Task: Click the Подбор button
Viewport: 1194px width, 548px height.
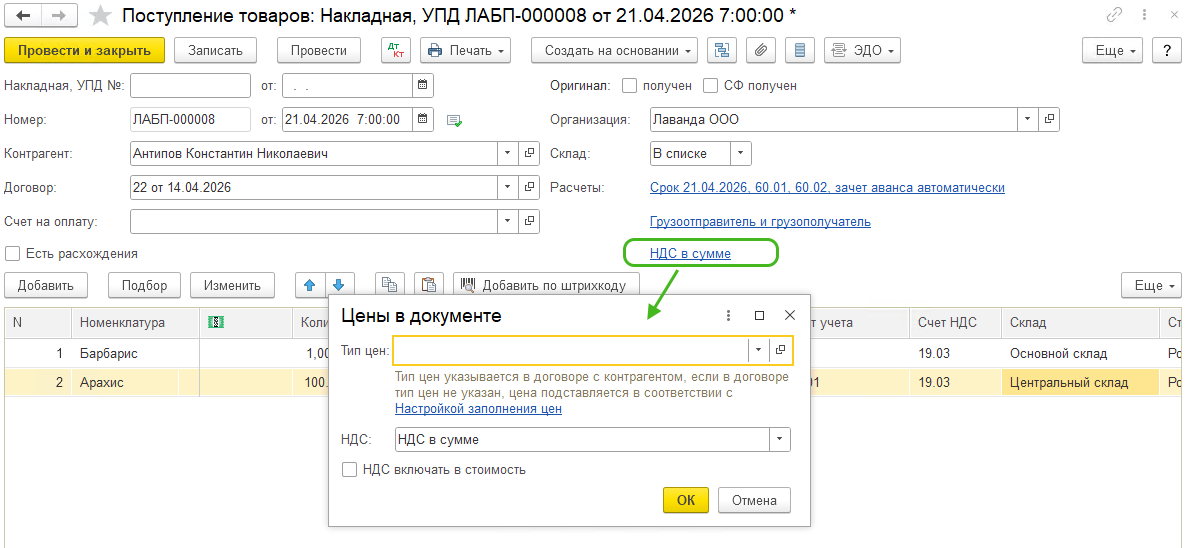Action: tap(144, 285)
